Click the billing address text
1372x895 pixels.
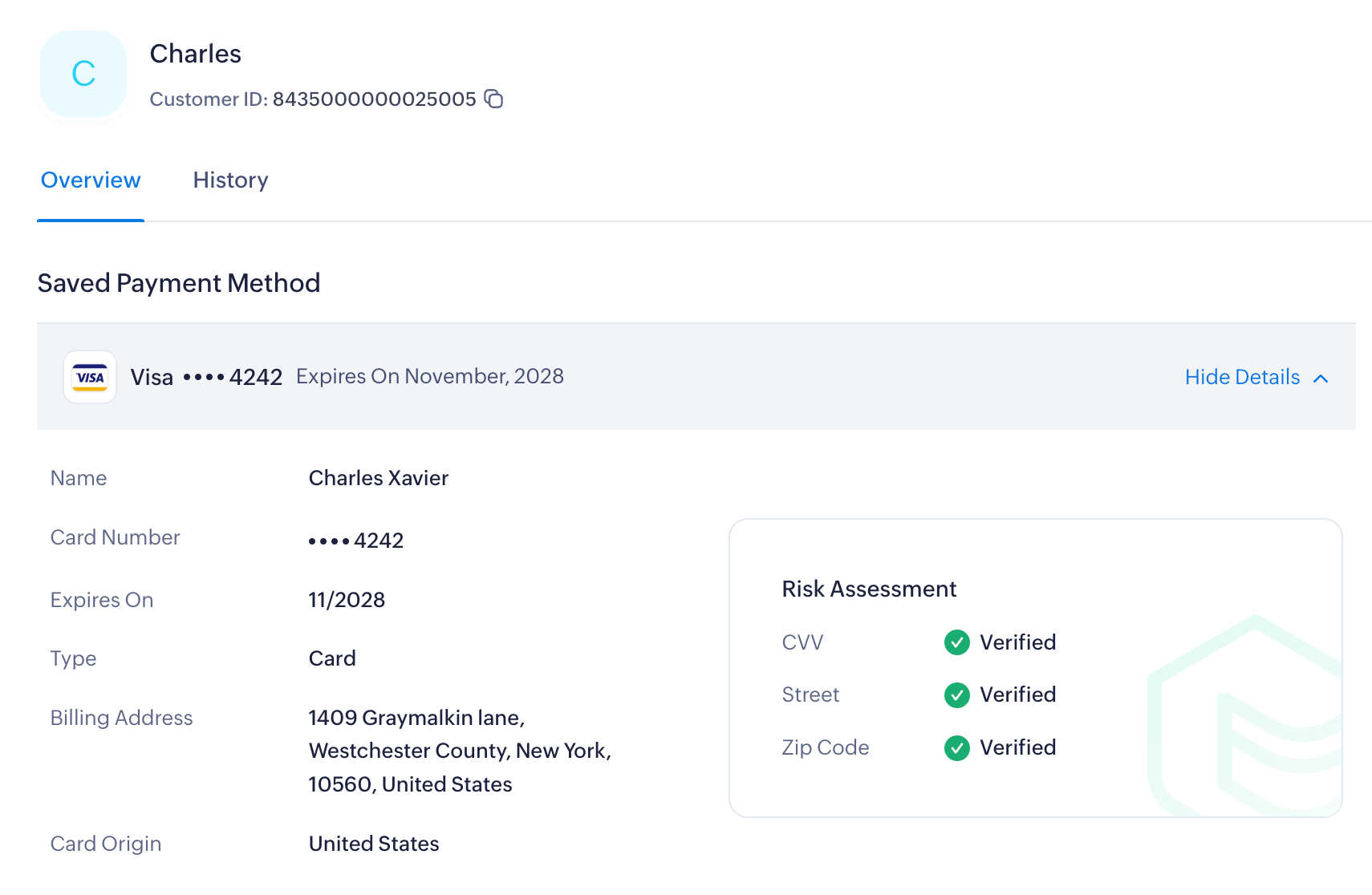(459, 751)
